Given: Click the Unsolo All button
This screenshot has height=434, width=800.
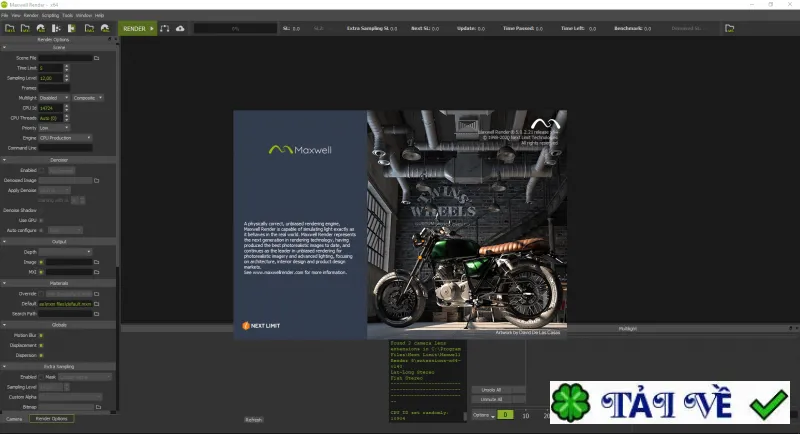Looking at the screenshot, I should 491,390.
